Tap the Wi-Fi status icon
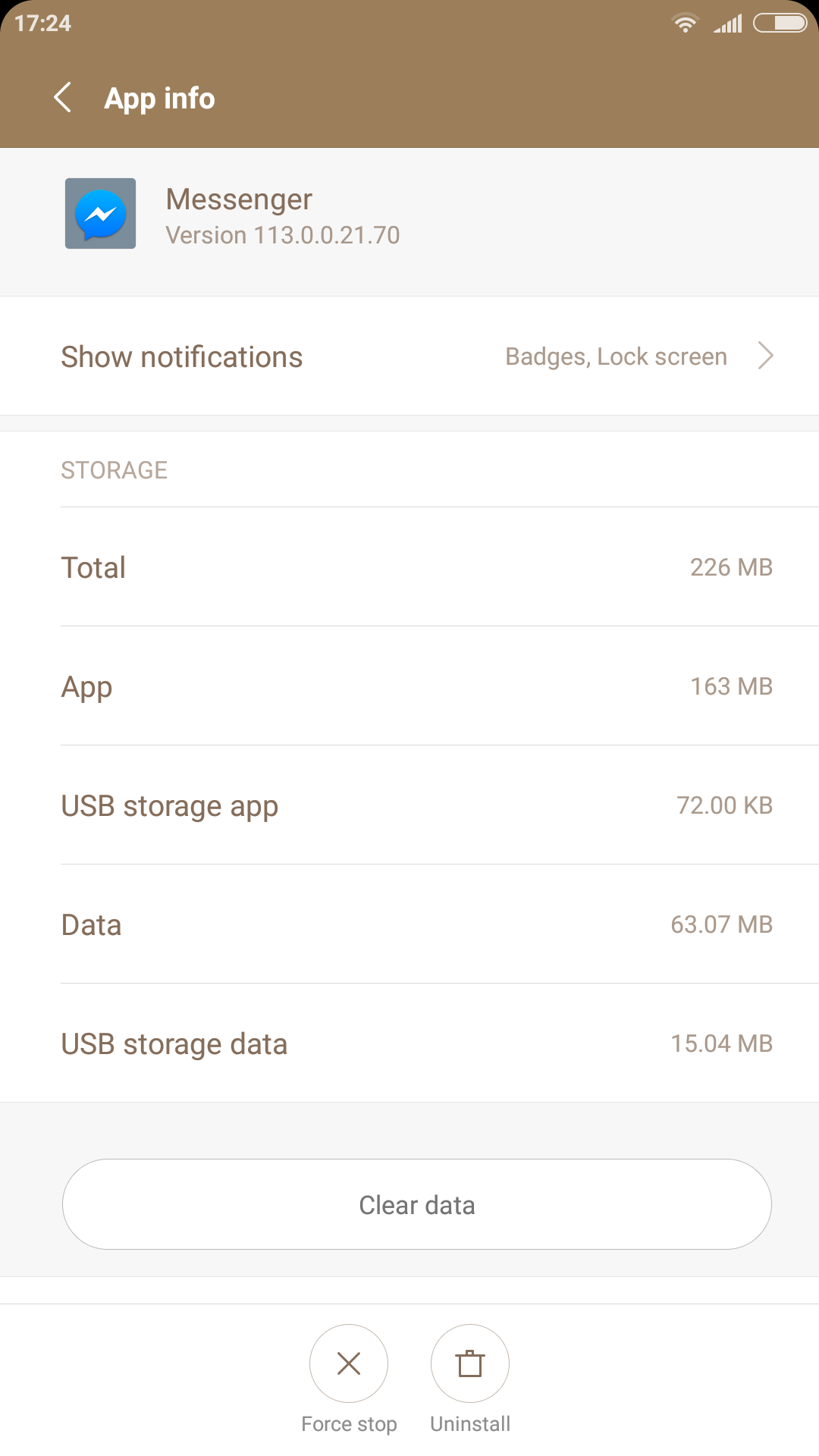Viewport: 819px width, 1456px height. (685, 24)
